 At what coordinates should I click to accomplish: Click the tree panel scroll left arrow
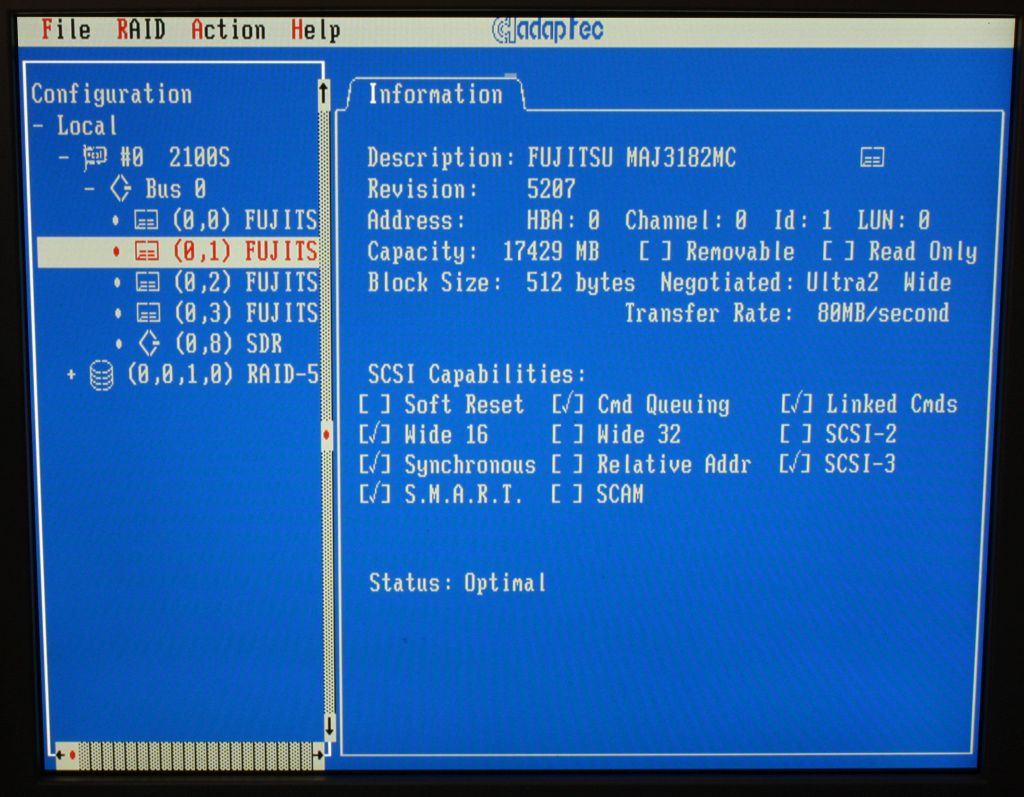point(60,755)
